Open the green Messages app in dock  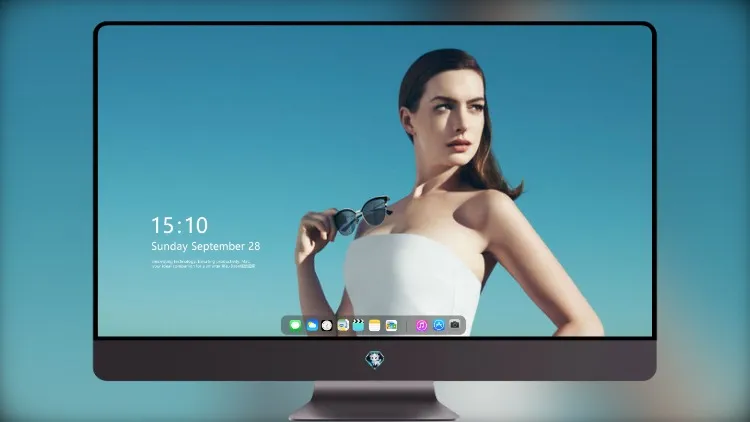pyautogui.click(x=295, y=326)
